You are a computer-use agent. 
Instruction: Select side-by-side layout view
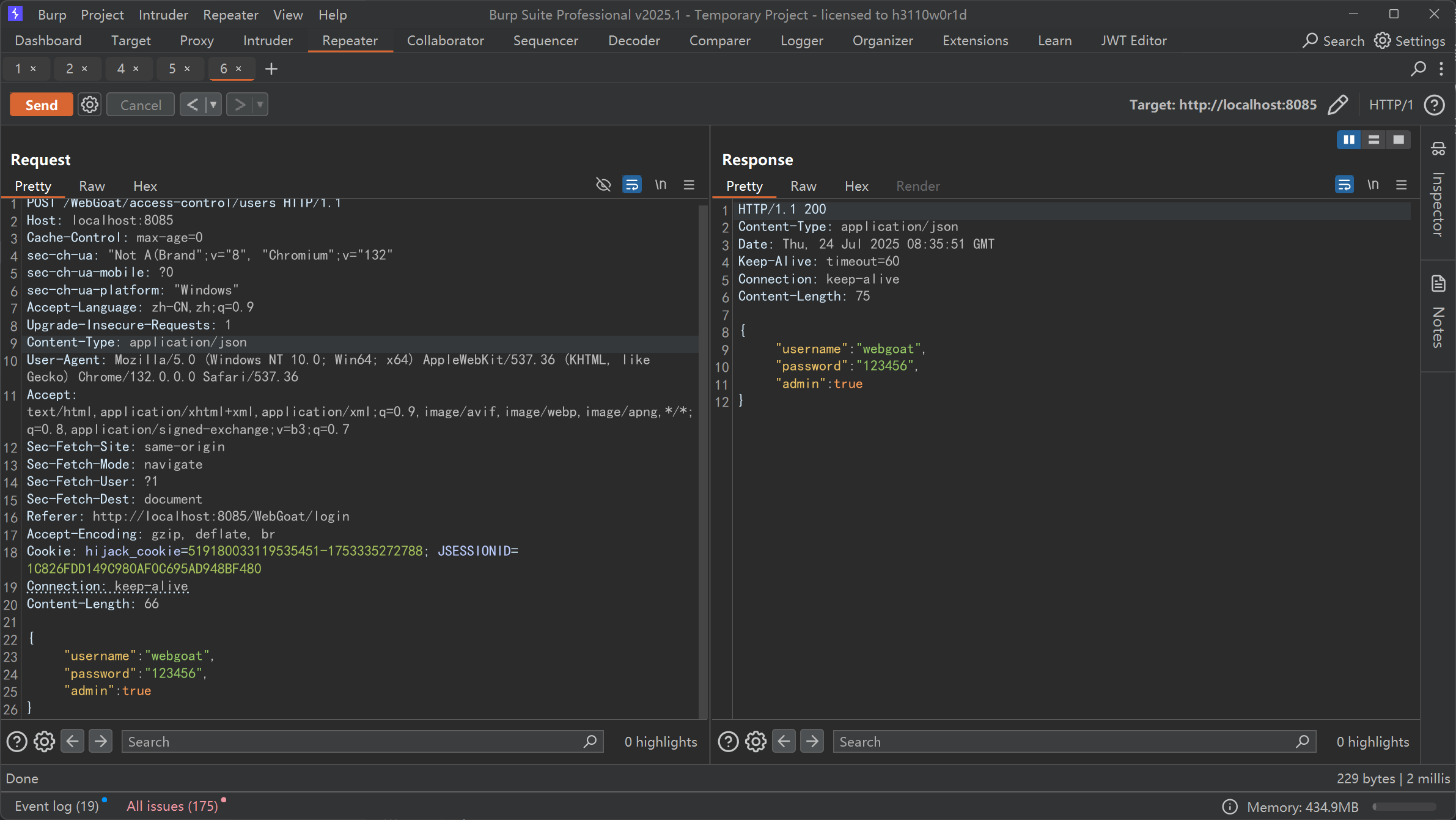coord(1349,139)
